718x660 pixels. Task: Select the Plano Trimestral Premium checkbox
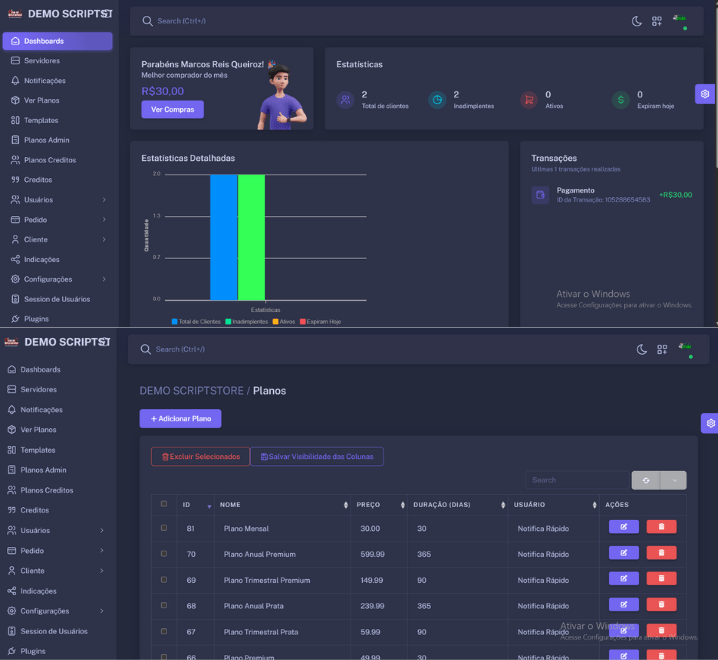click(x=164, y=580)
